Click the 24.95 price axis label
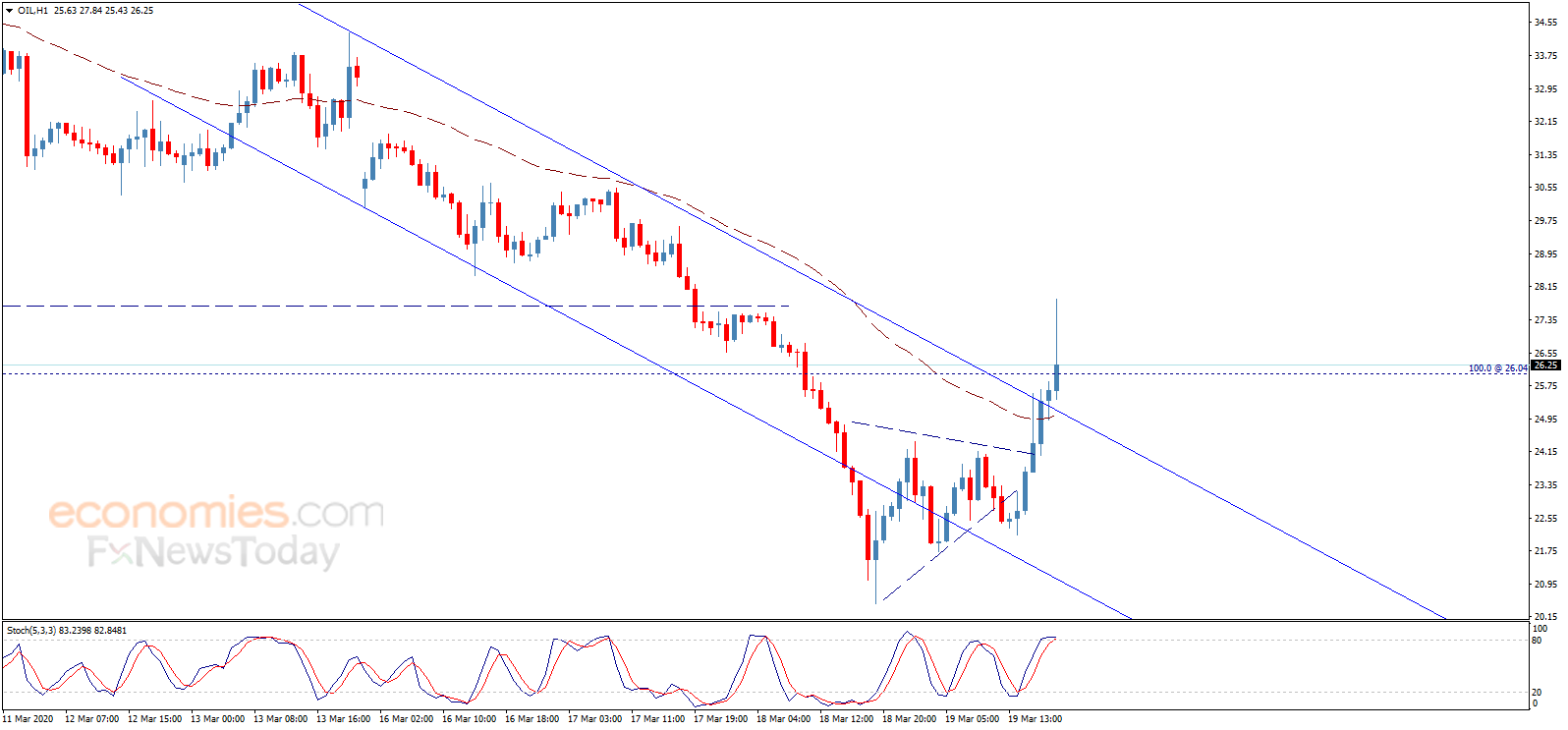The width and height of the screenshot is (1568, 730). [1546, 420]
